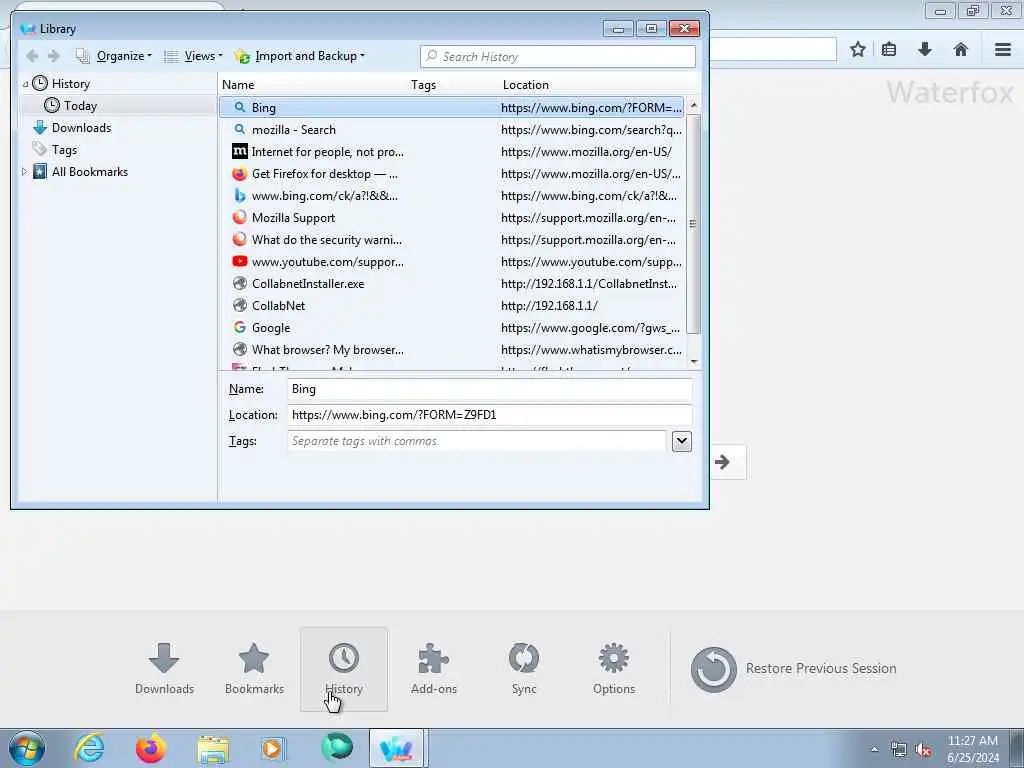Open Add-ons from start page launcher
The width and height of the screenshot is (1024, 768).
tap(434, 669)
